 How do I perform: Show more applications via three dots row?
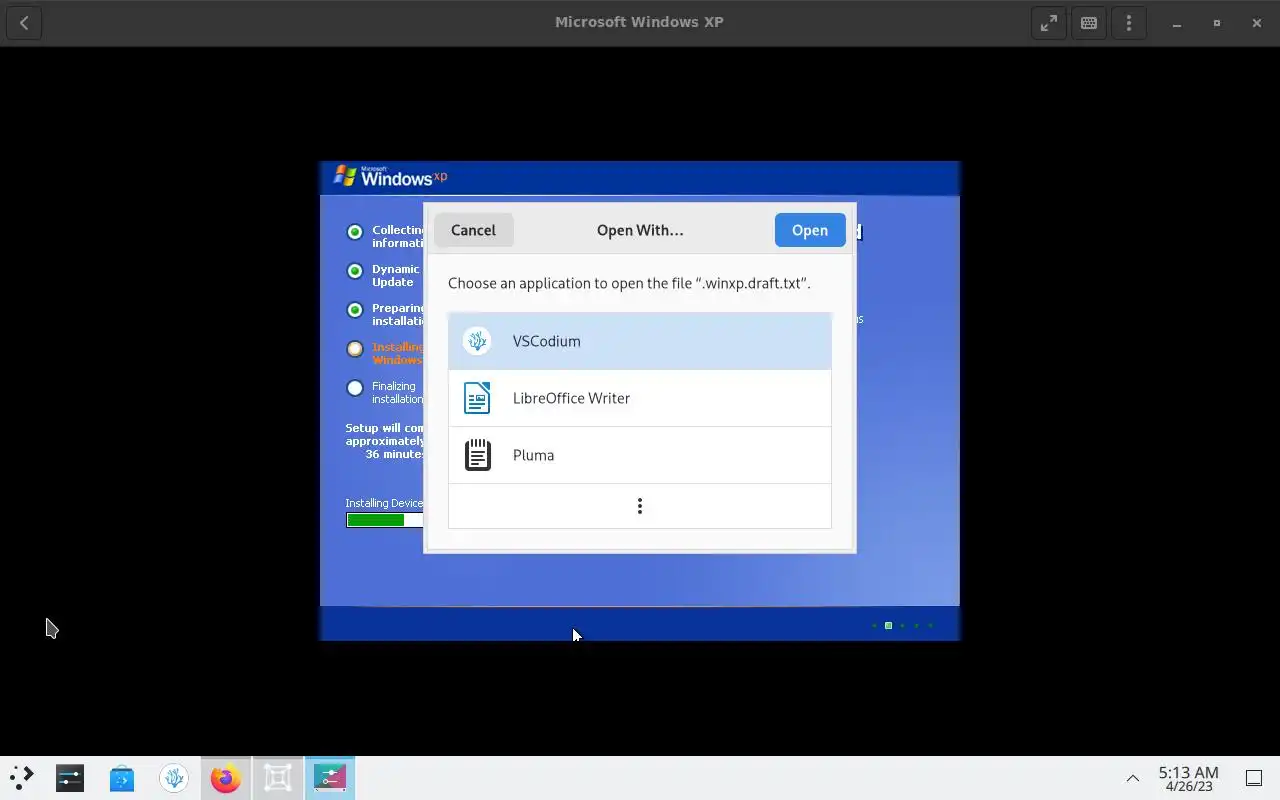point(640,506)
